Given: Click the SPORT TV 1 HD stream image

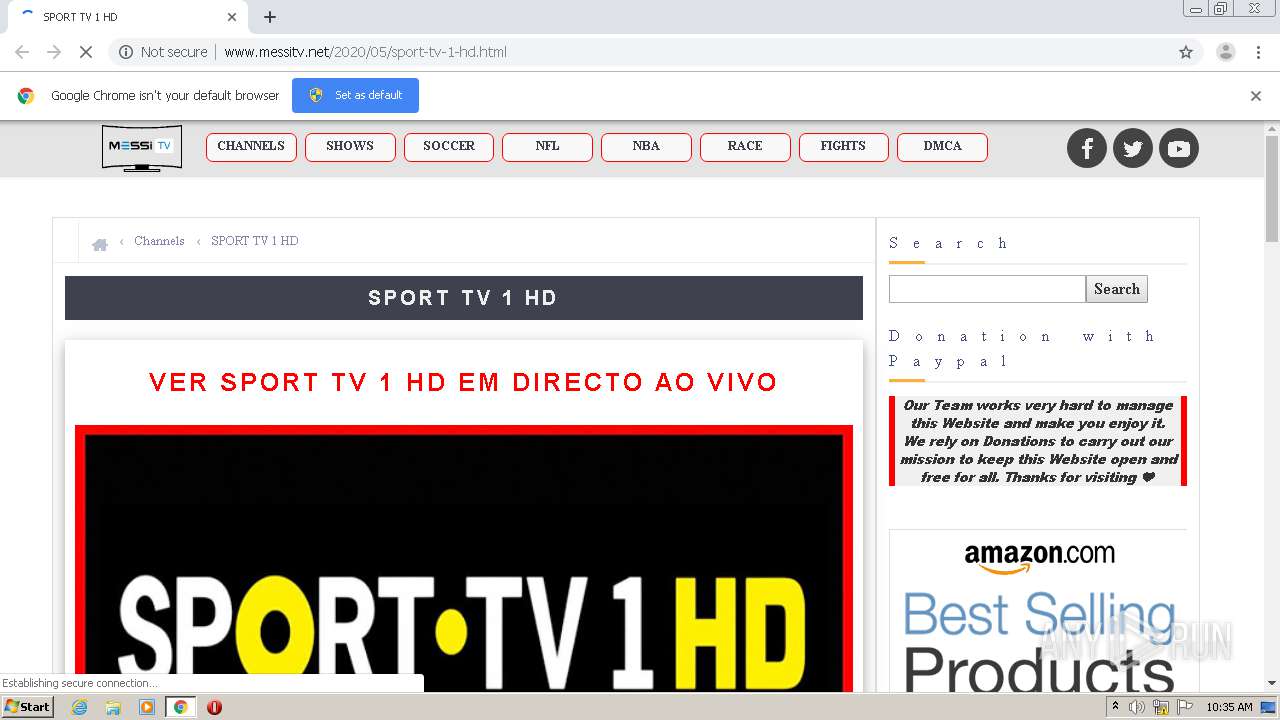Looking at the screenshot, I should [464, 559].
